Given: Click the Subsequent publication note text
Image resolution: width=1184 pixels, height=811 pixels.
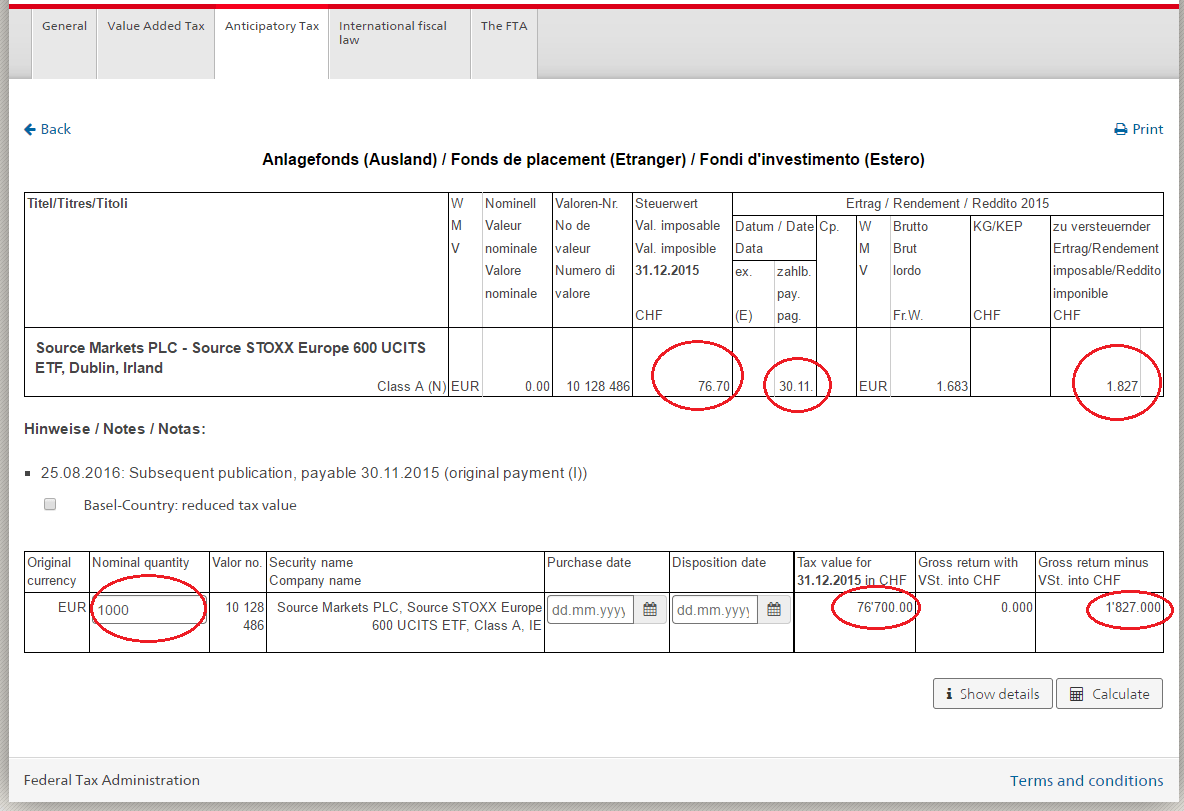Looking at the screenshot, I should (x=313, y=473).
